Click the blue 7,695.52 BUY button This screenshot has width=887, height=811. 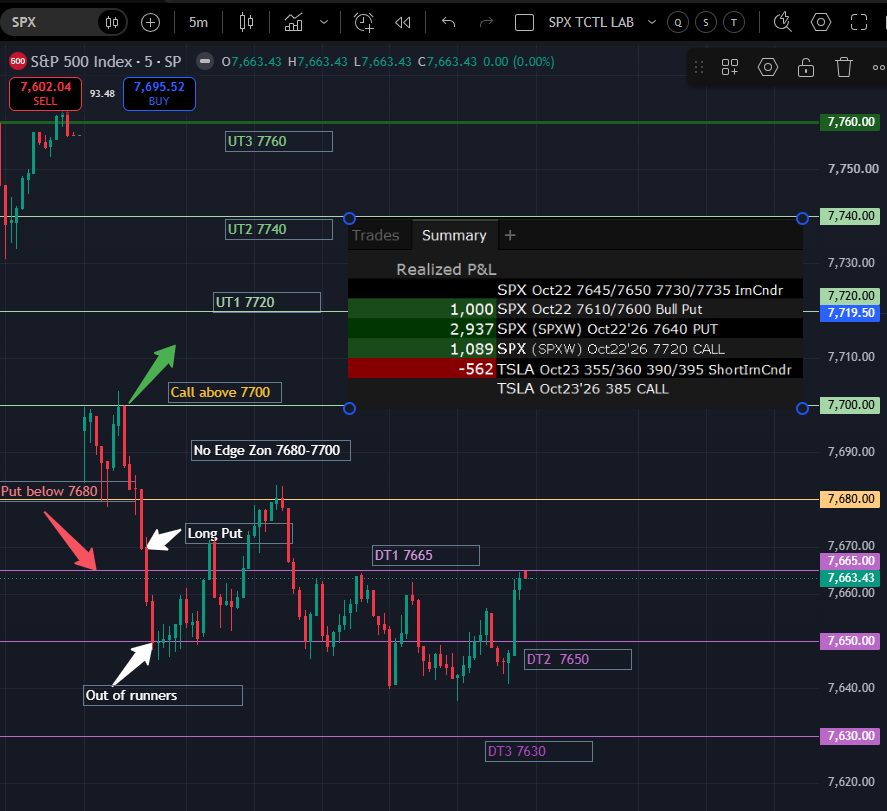click(x=159, y=94)
